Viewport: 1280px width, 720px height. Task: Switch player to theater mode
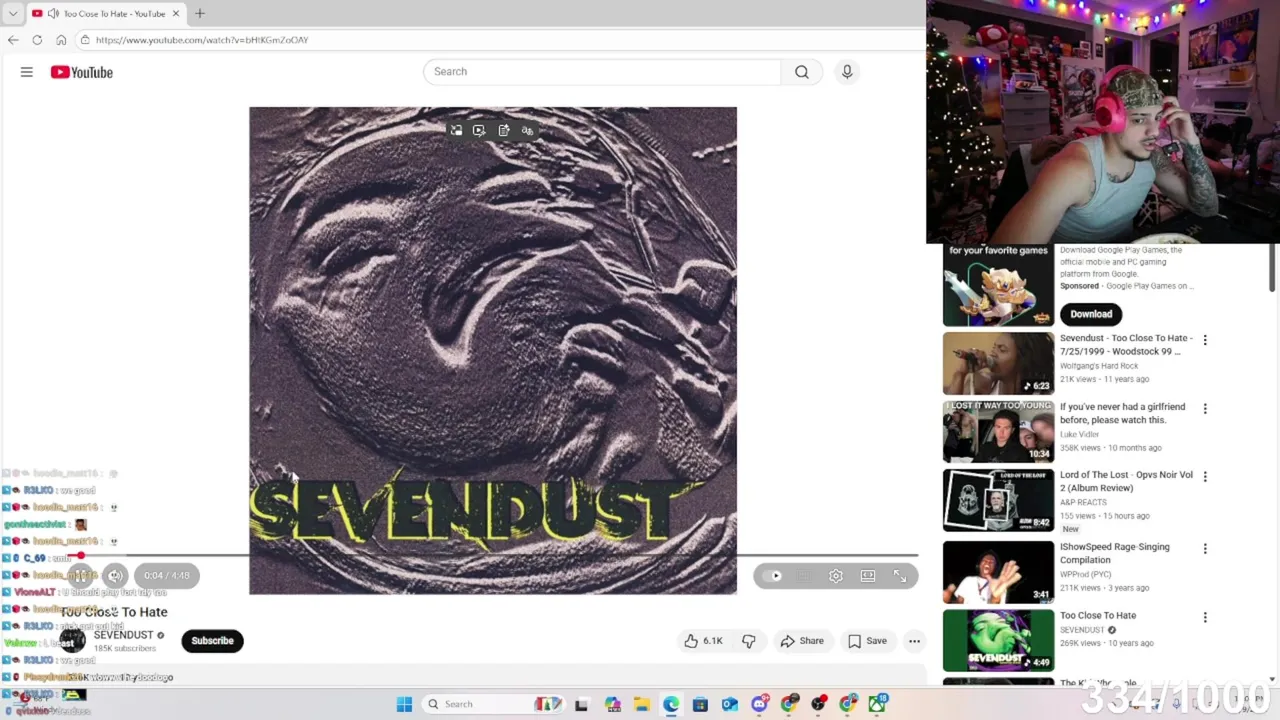click(868, 576)
